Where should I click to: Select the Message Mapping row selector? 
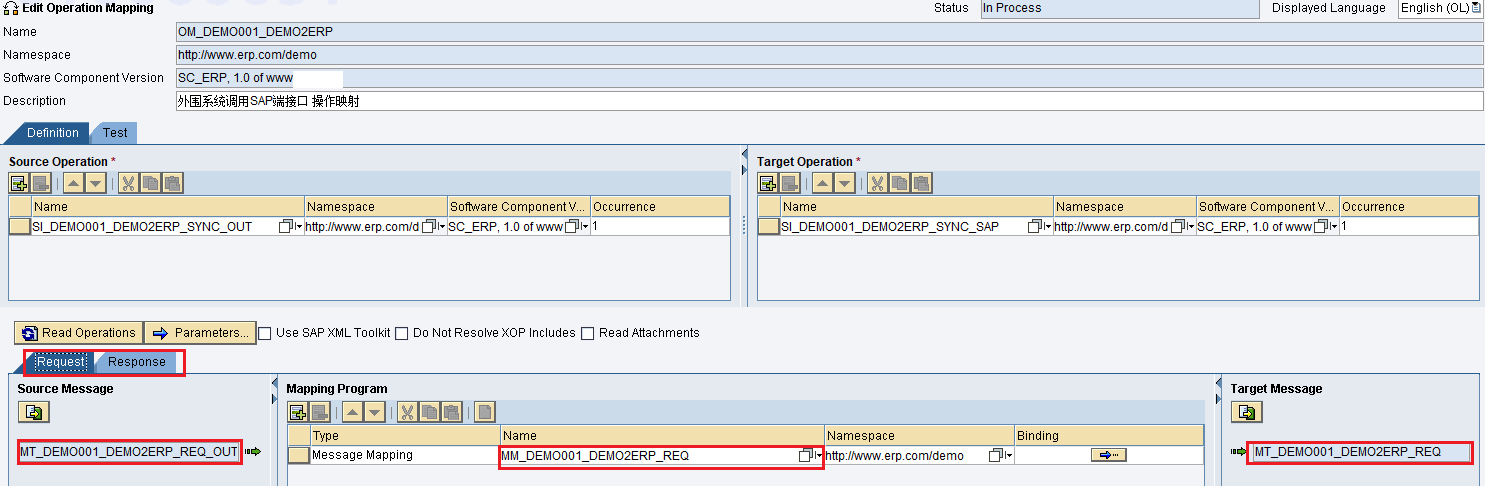[x=299, y=455]
